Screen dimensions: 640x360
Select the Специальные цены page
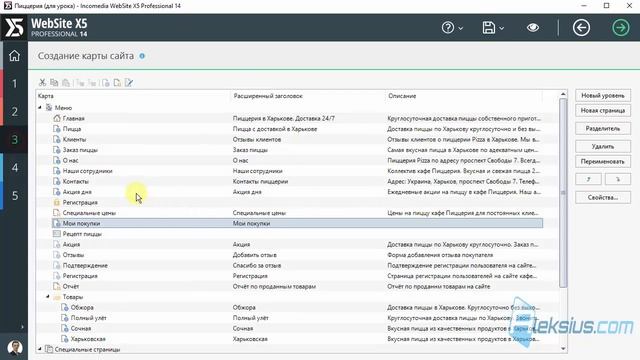pyautogui.click(x=298, y=213)
